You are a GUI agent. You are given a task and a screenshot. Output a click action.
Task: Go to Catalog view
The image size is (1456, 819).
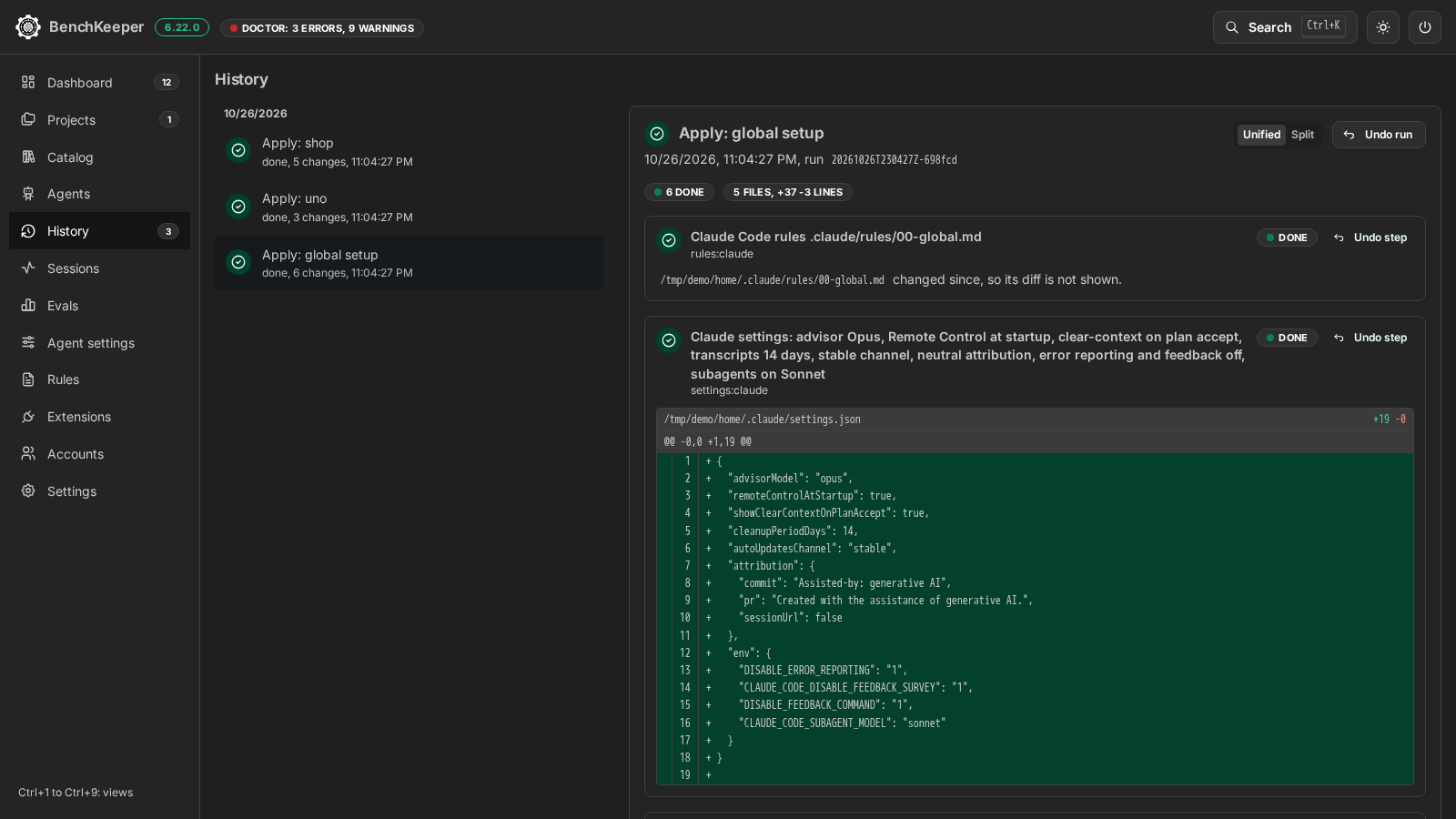[x=99, y=157]
